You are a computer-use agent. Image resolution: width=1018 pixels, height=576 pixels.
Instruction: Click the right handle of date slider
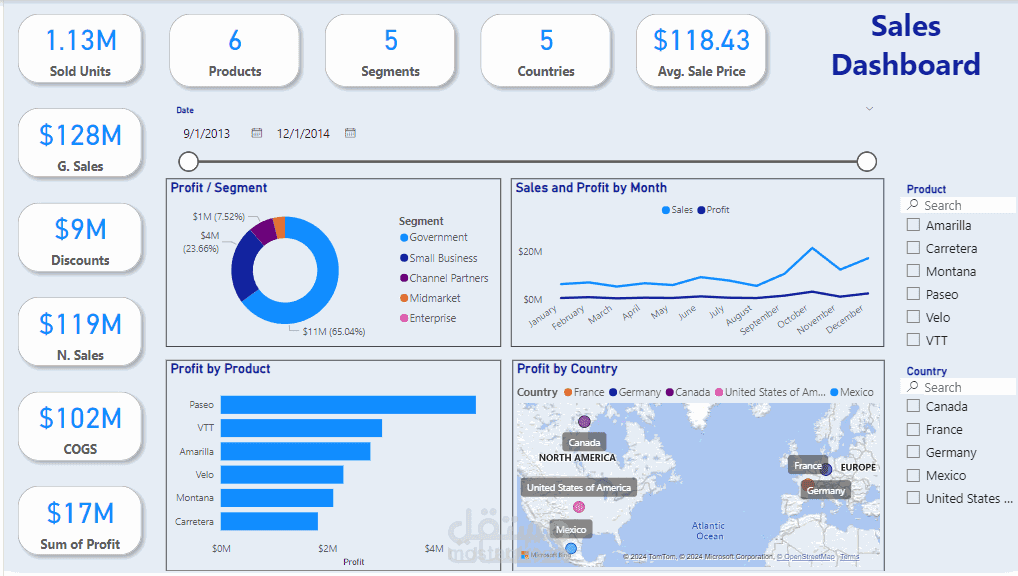(x=867, y=162)
